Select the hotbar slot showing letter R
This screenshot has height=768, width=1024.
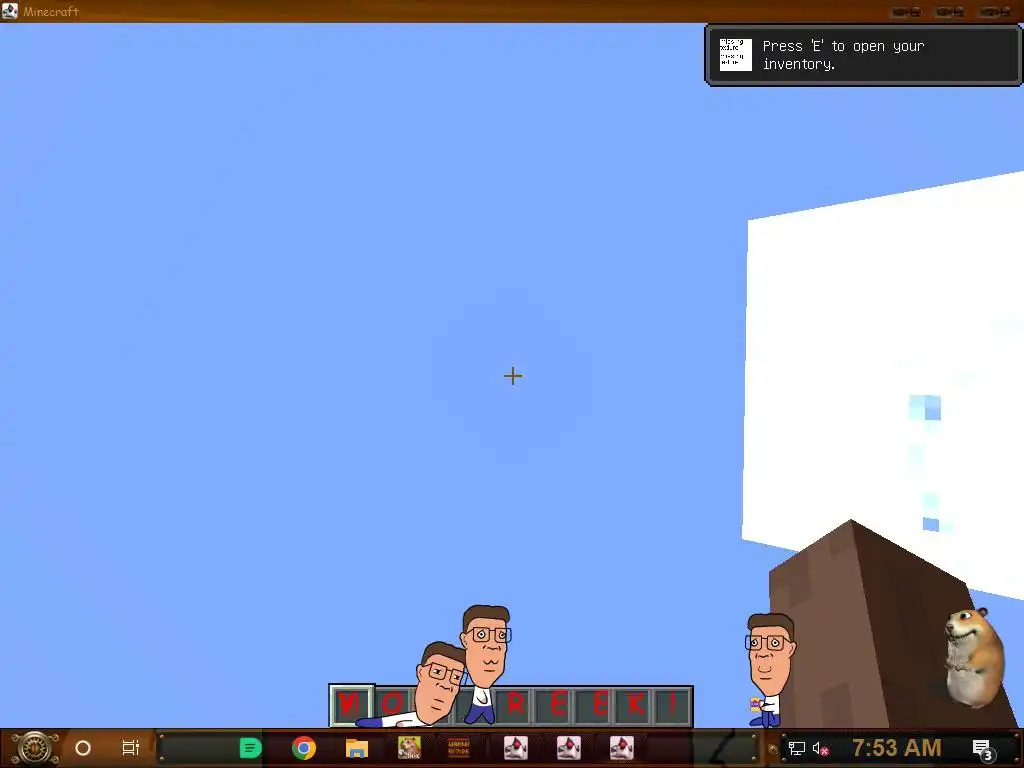(516, 705)
